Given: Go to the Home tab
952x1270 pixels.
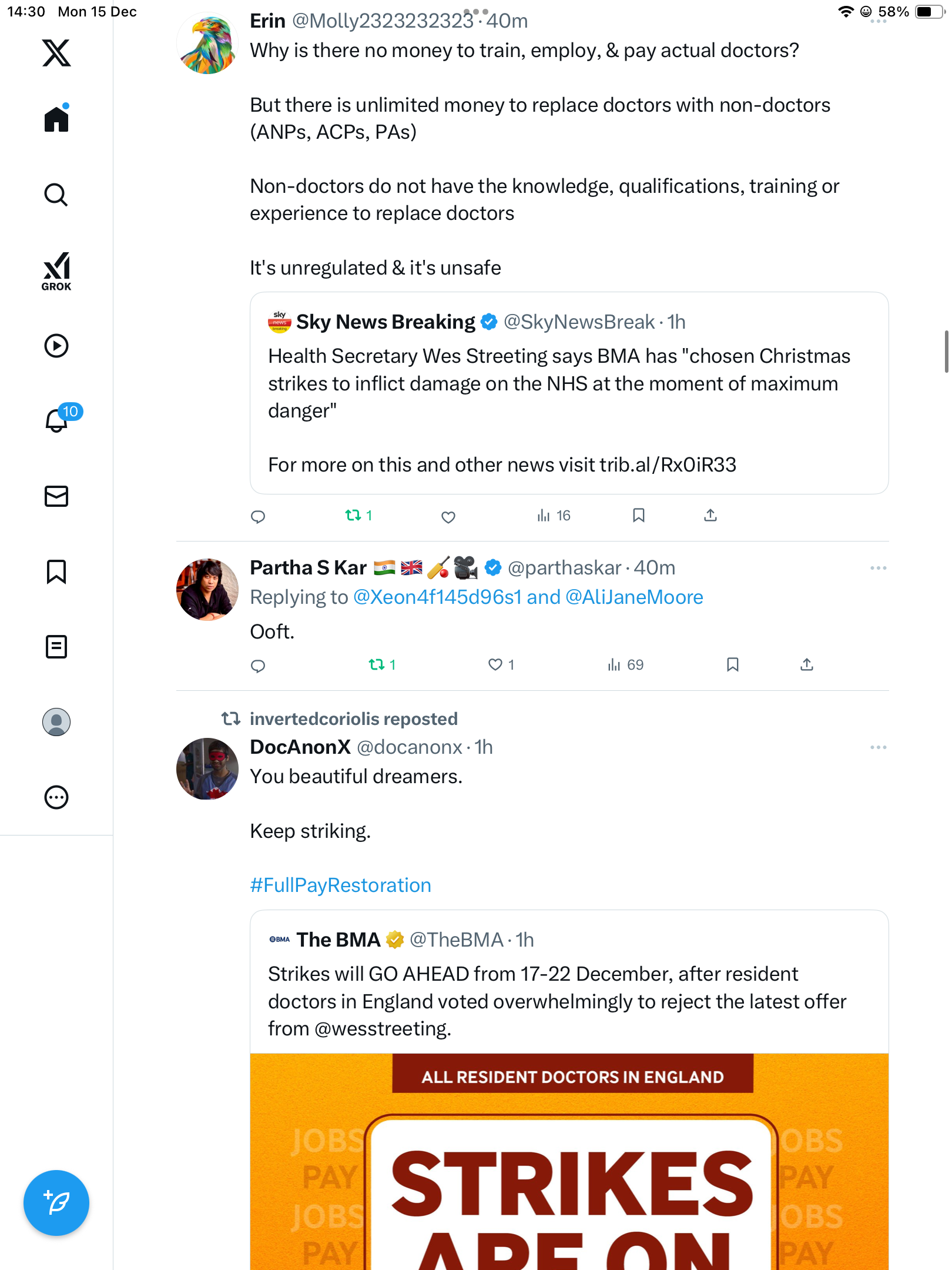Looking at the screenshot, I should pos(56,119).
